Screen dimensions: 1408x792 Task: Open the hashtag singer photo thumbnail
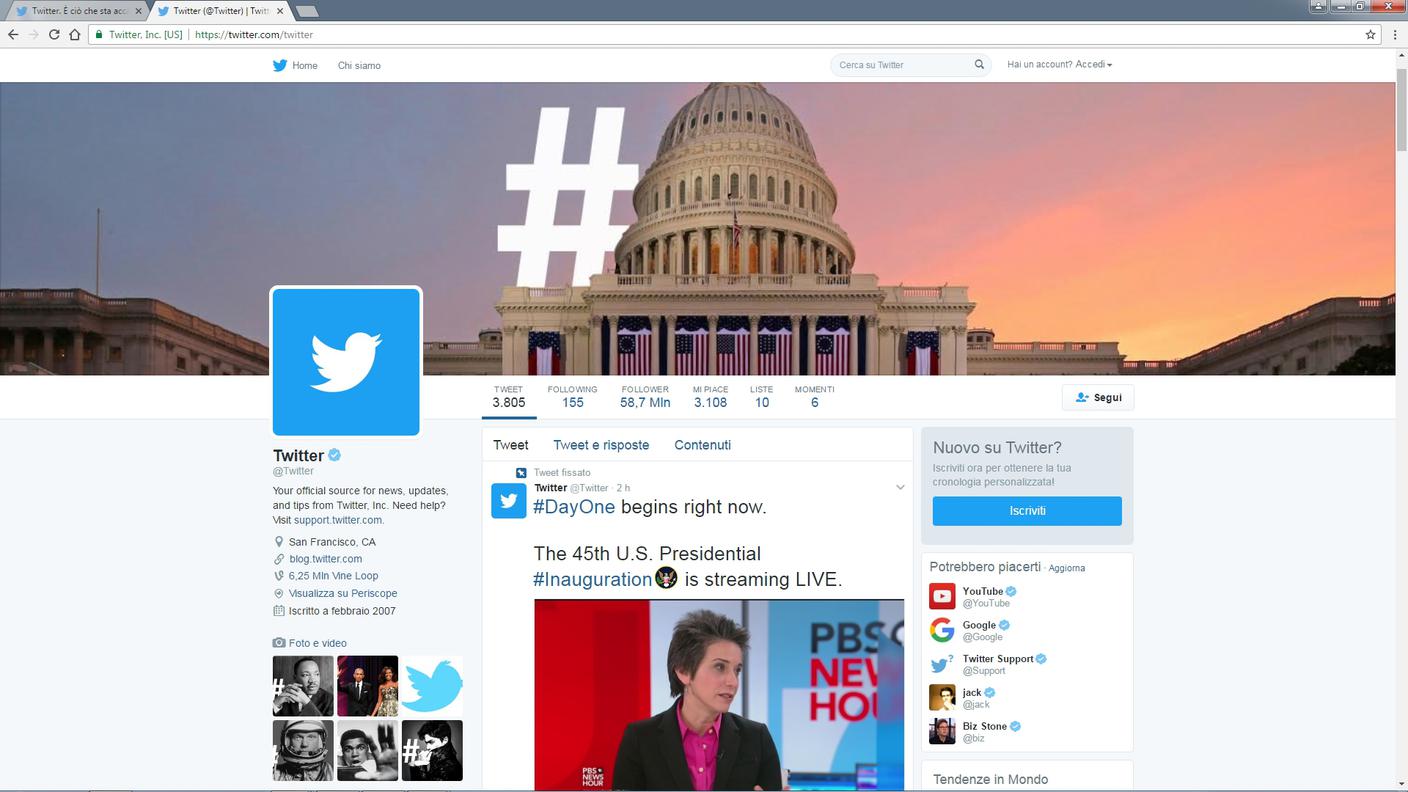tap(432, 750)
